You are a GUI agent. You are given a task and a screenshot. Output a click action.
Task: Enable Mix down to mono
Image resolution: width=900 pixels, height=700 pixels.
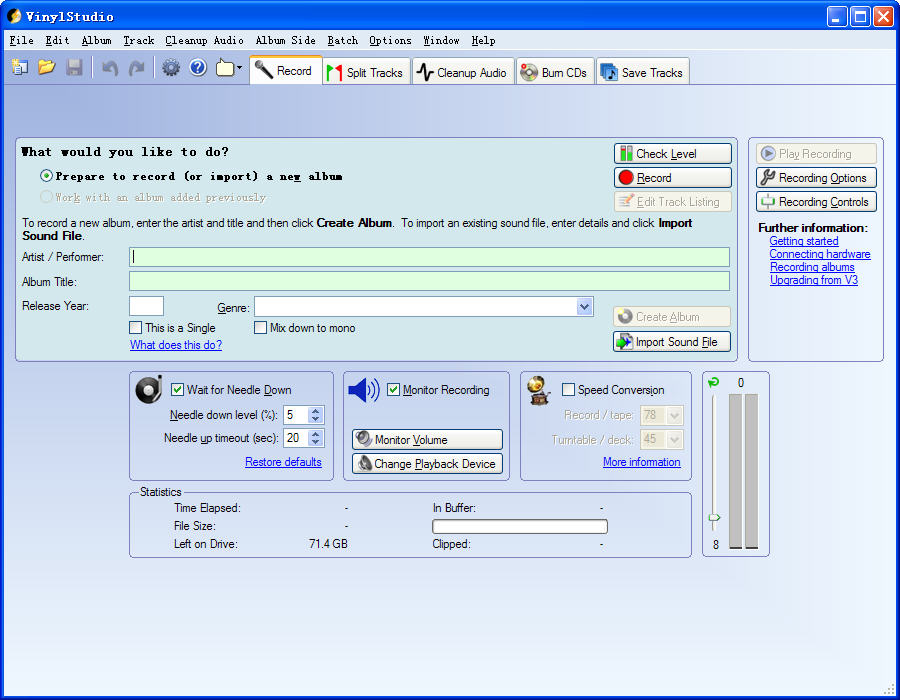click(261, 328)
